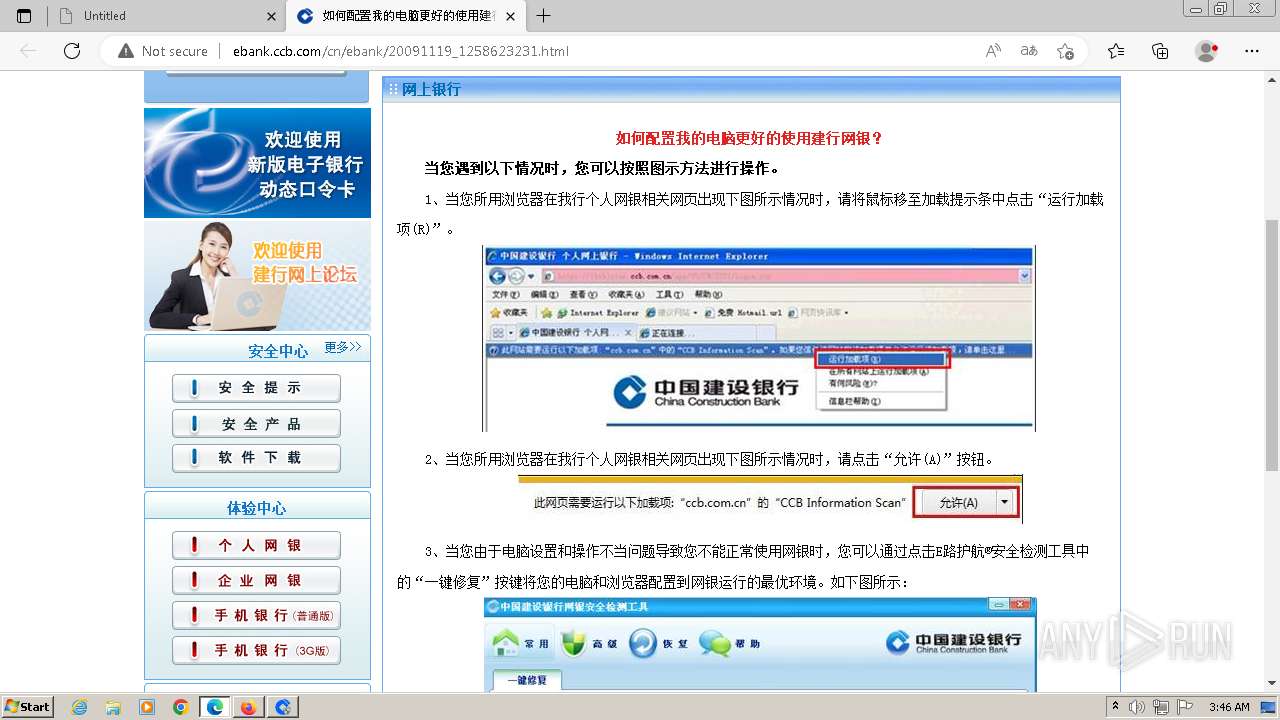Open the 企业网银 experience button
The image size is (1280, 720).
coord(256,581)
